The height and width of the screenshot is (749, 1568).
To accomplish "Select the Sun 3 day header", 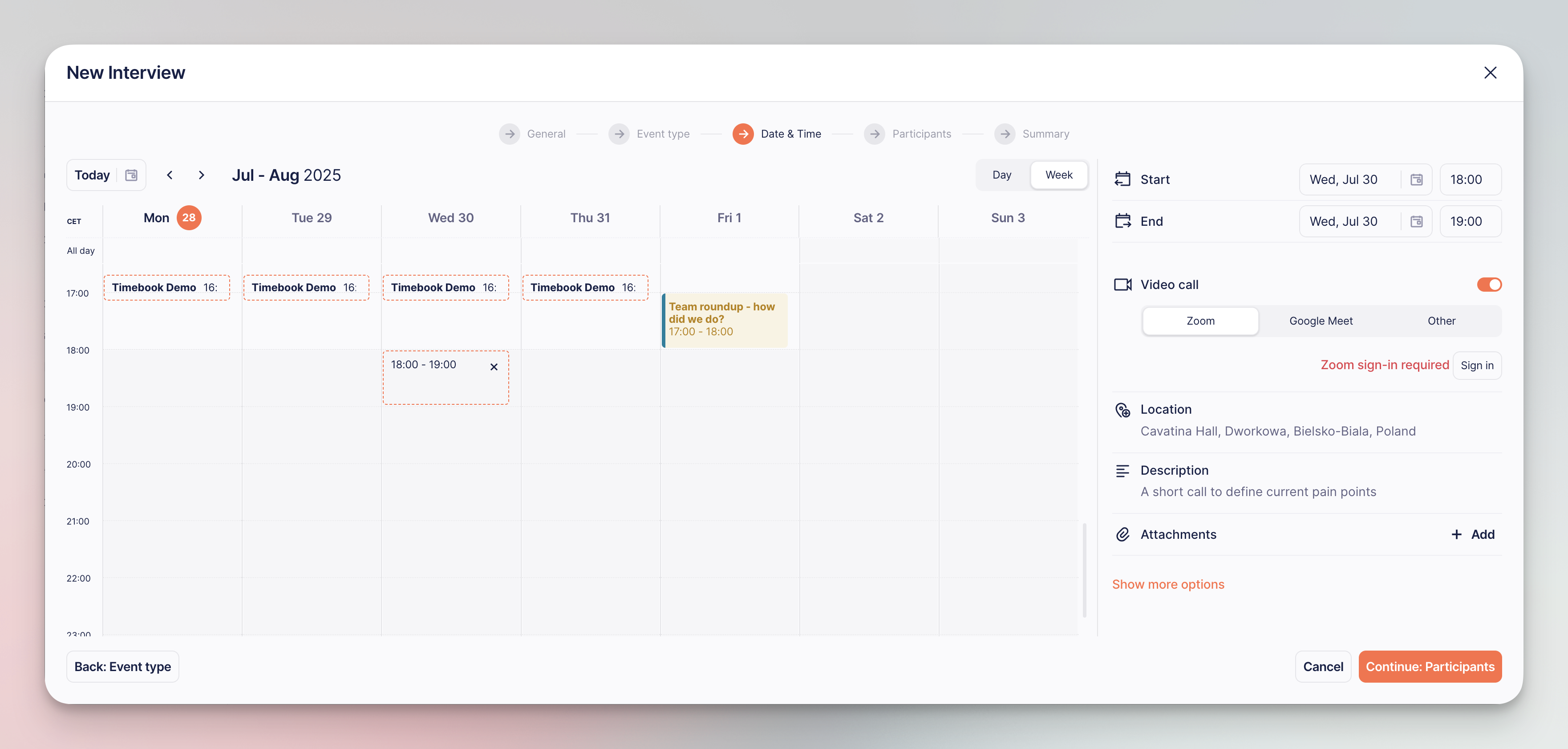I will coord(1007,218).
